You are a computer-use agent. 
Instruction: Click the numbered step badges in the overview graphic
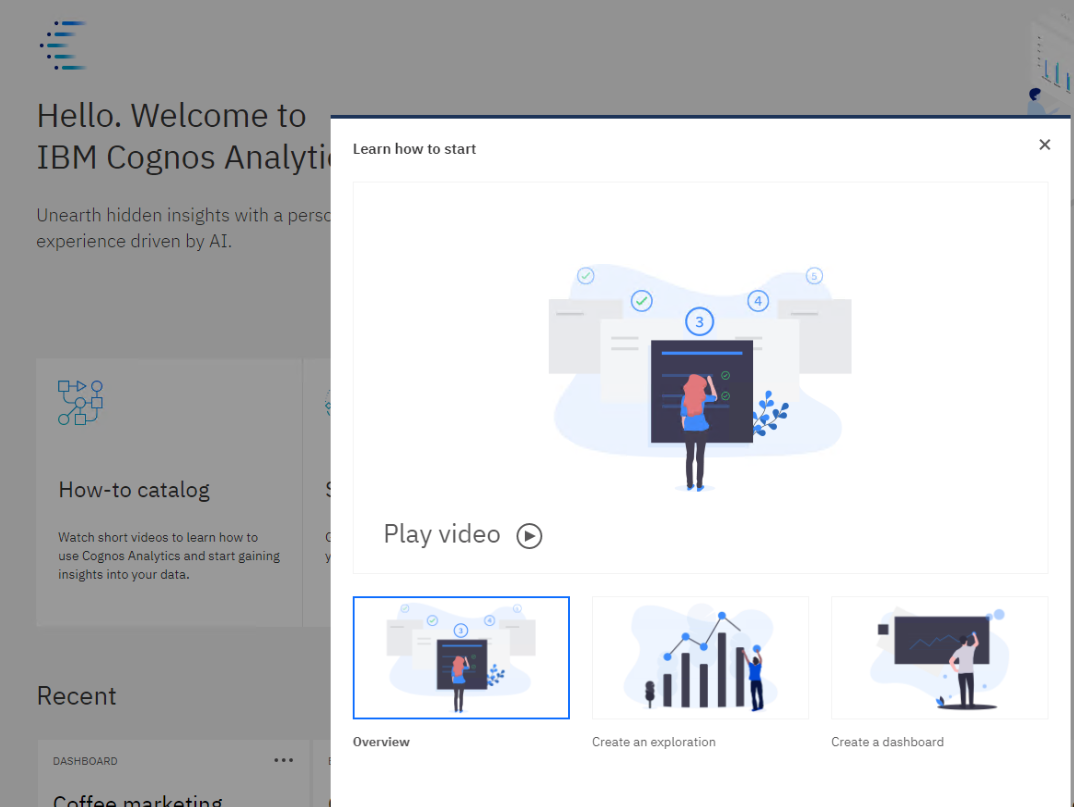pos(699,320)
